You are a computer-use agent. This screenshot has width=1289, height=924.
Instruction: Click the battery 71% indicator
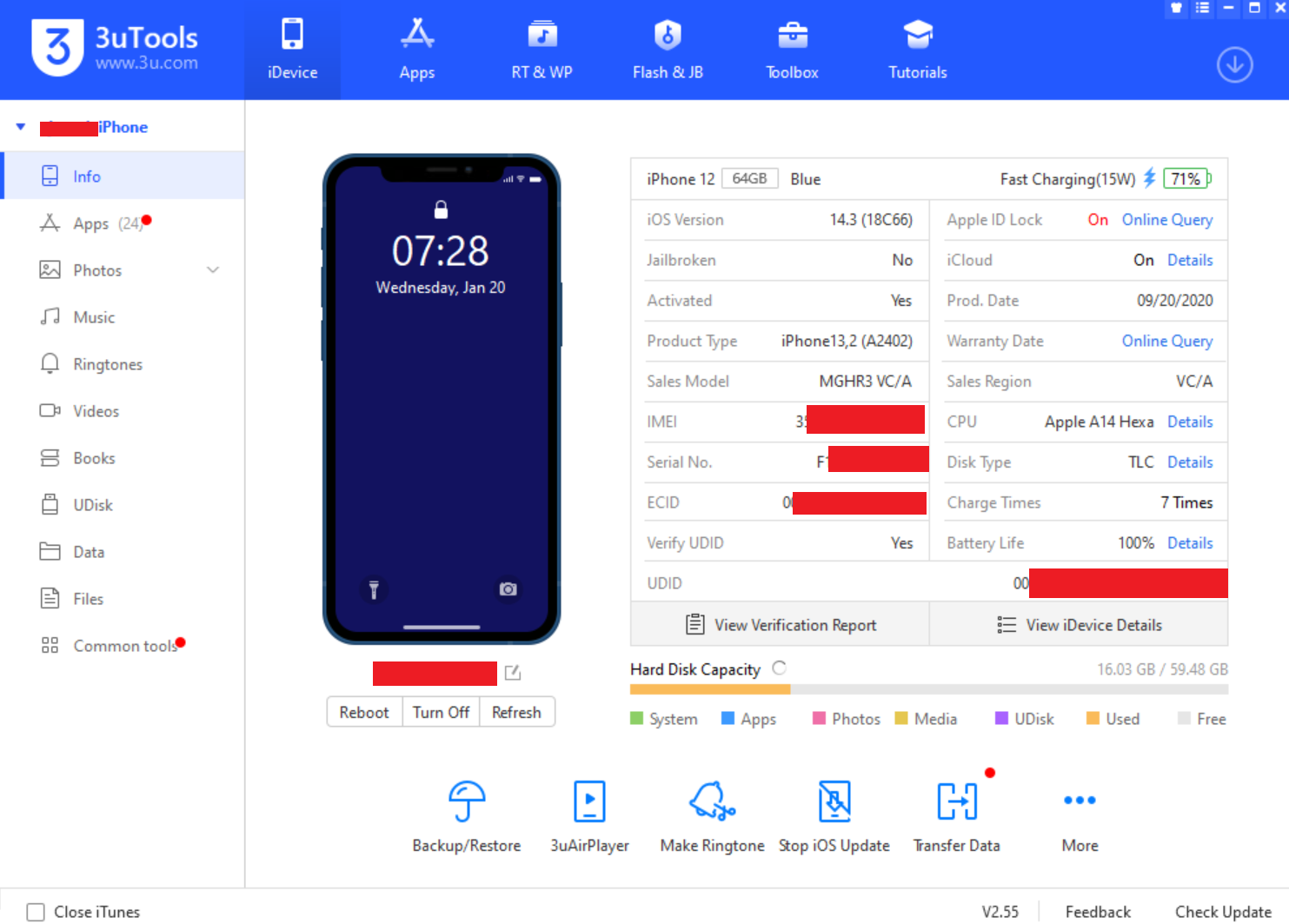pos(1186,179)
